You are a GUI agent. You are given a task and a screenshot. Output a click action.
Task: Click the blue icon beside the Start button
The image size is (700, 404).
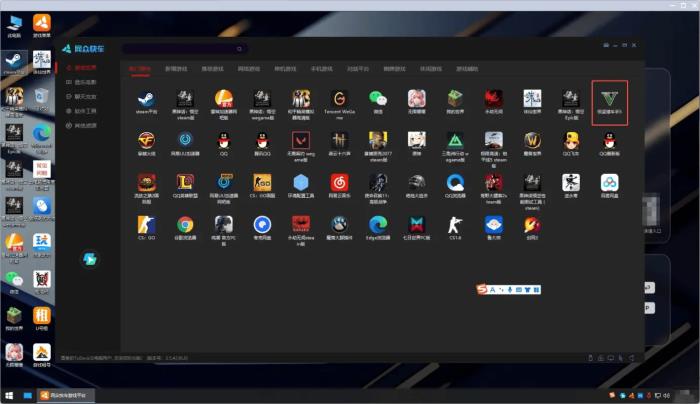click(28, 396)
